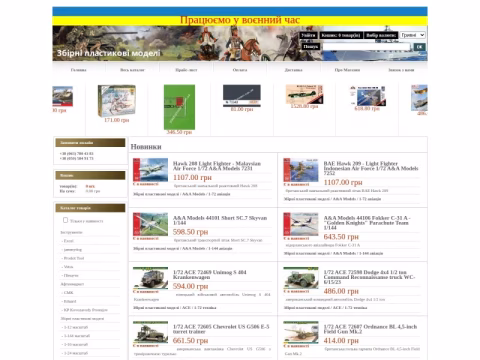Open Unimog S 404 Krankenwagen product image

coord(150,278)
